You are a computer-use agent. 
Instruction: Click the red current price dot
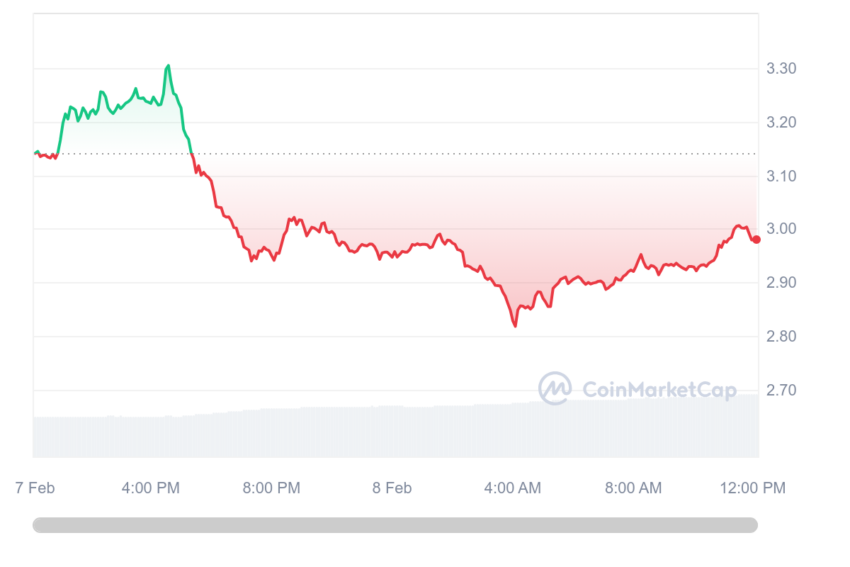pos(756,240)
